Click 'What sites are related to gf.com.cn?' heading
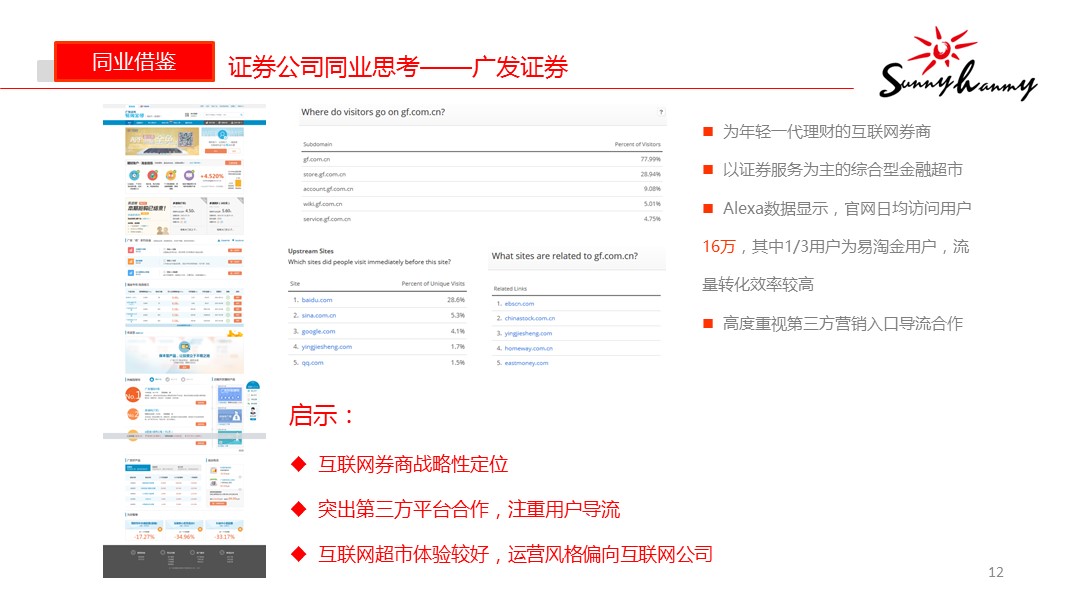Viewport: 1067px width, 600px height. click(565, 256)
